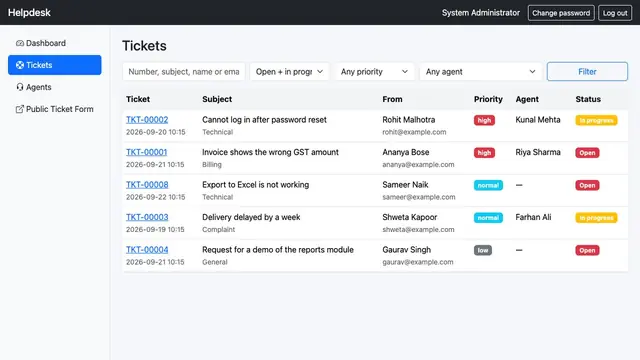Click the Dashboard speedometer icon
The width and height of the screenshot is (640, 360).
pyautogui.click(x=20, y=43)
